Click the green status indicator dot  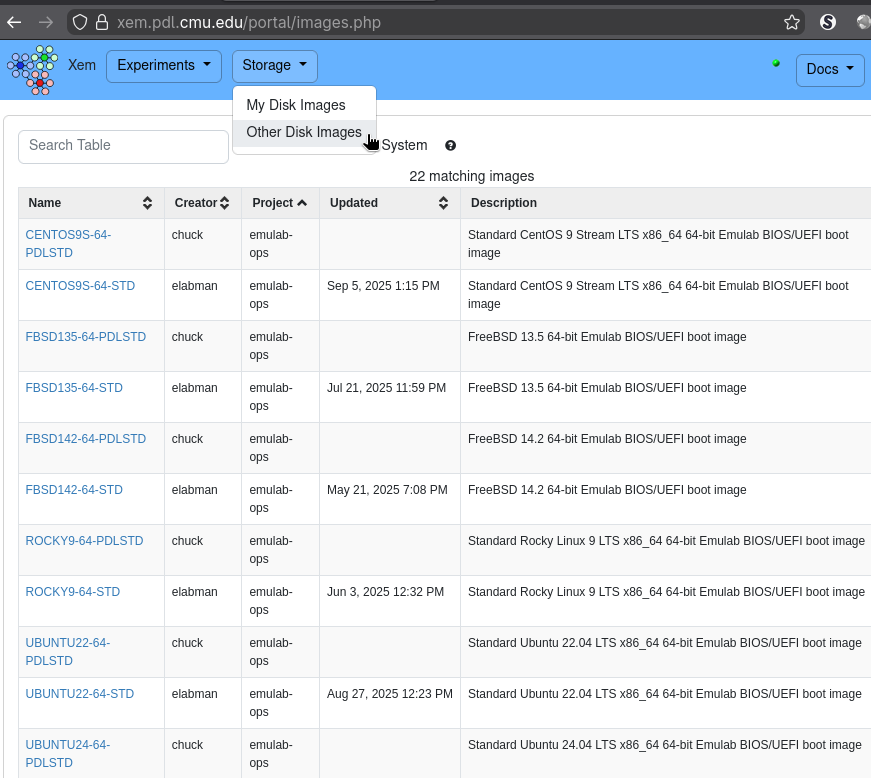776,63
